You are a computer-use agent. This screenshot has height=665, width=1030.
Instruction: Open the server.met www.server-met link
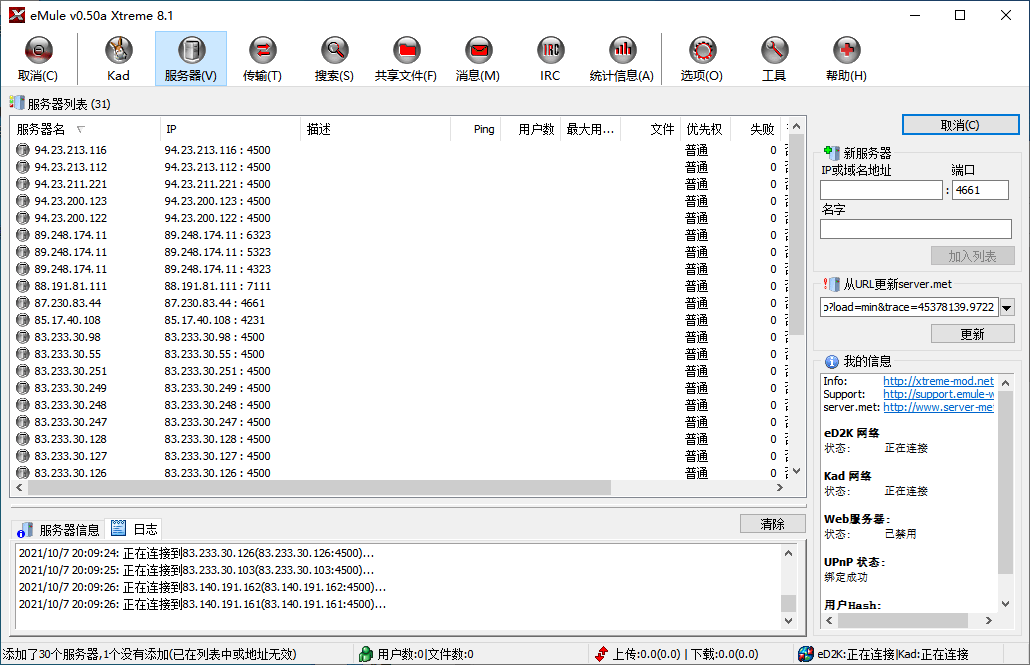(x=938, y=407)
